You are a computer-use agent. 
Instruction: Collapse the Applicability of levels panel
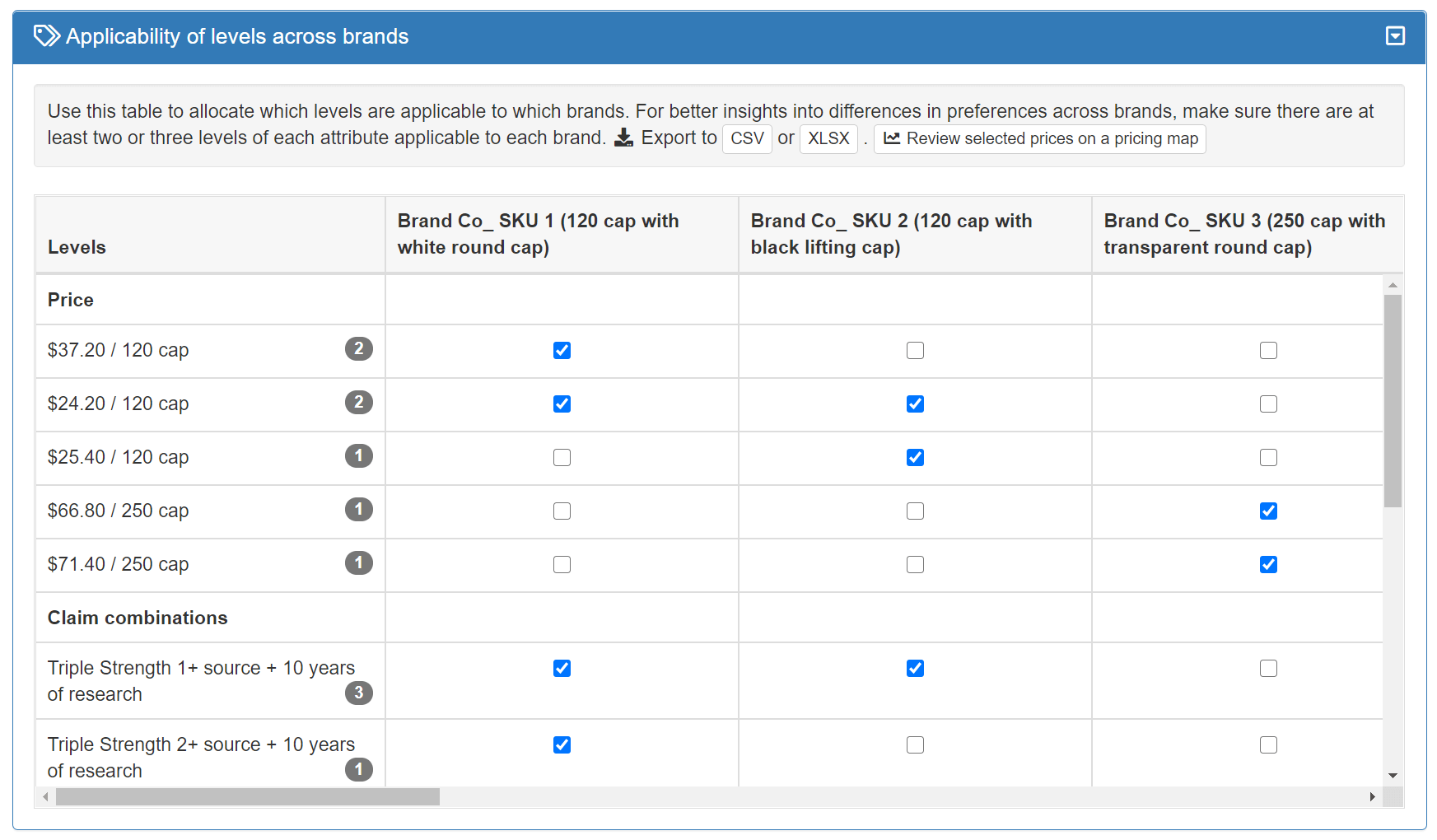1395,35
